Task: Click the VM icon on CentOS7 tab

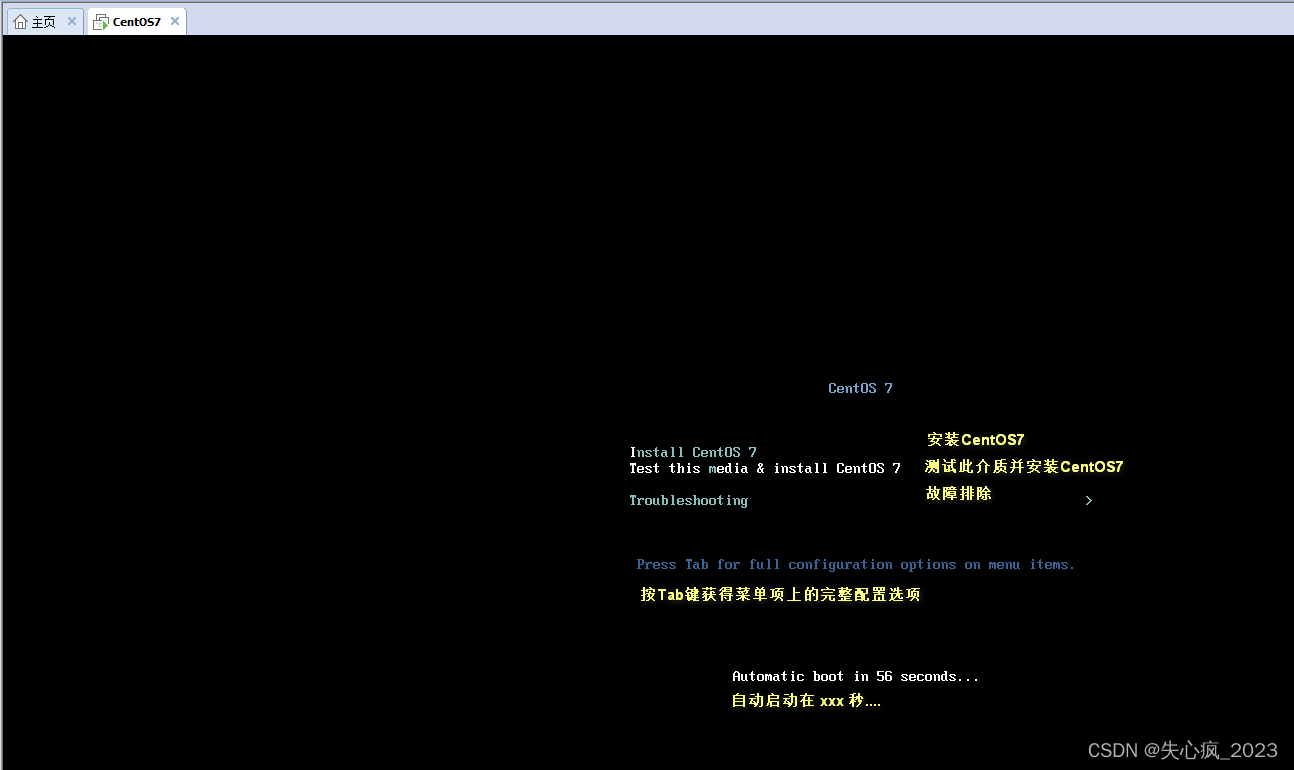Action: click(100, 22)
